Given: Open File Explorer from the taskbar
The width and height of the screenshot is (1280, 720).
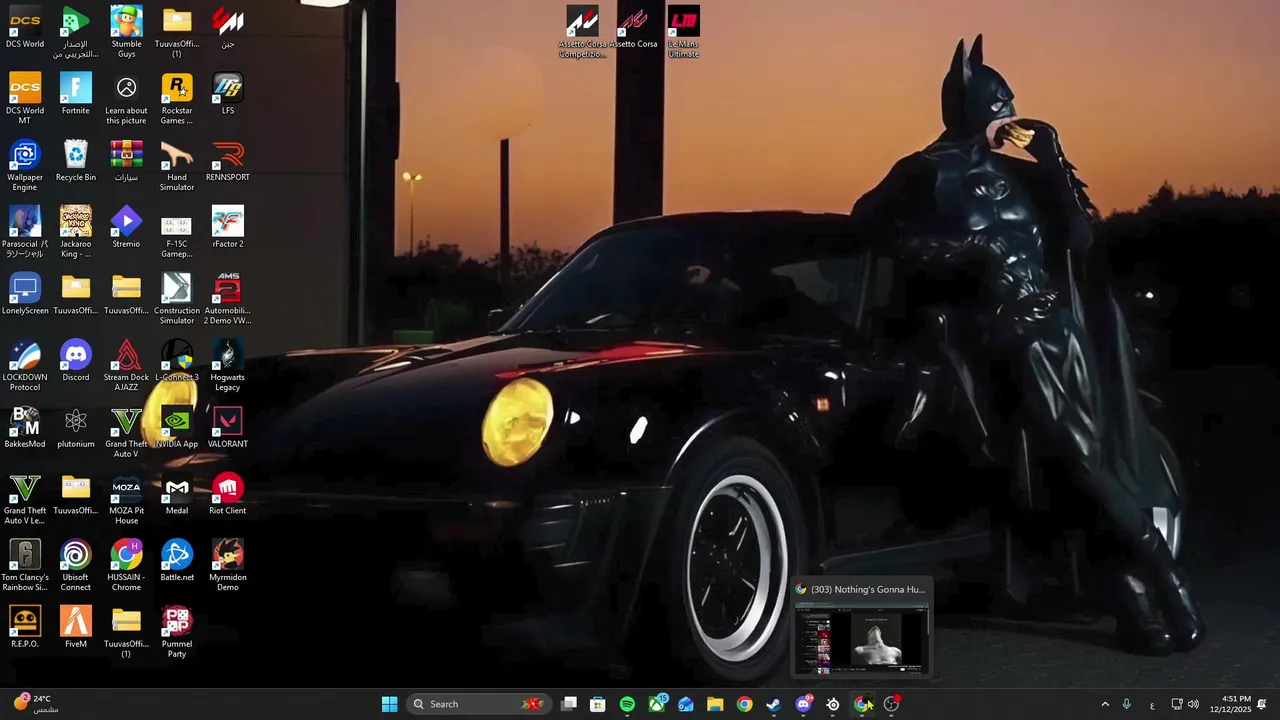Looking at the screenshot, I should [x=715, y=704].
